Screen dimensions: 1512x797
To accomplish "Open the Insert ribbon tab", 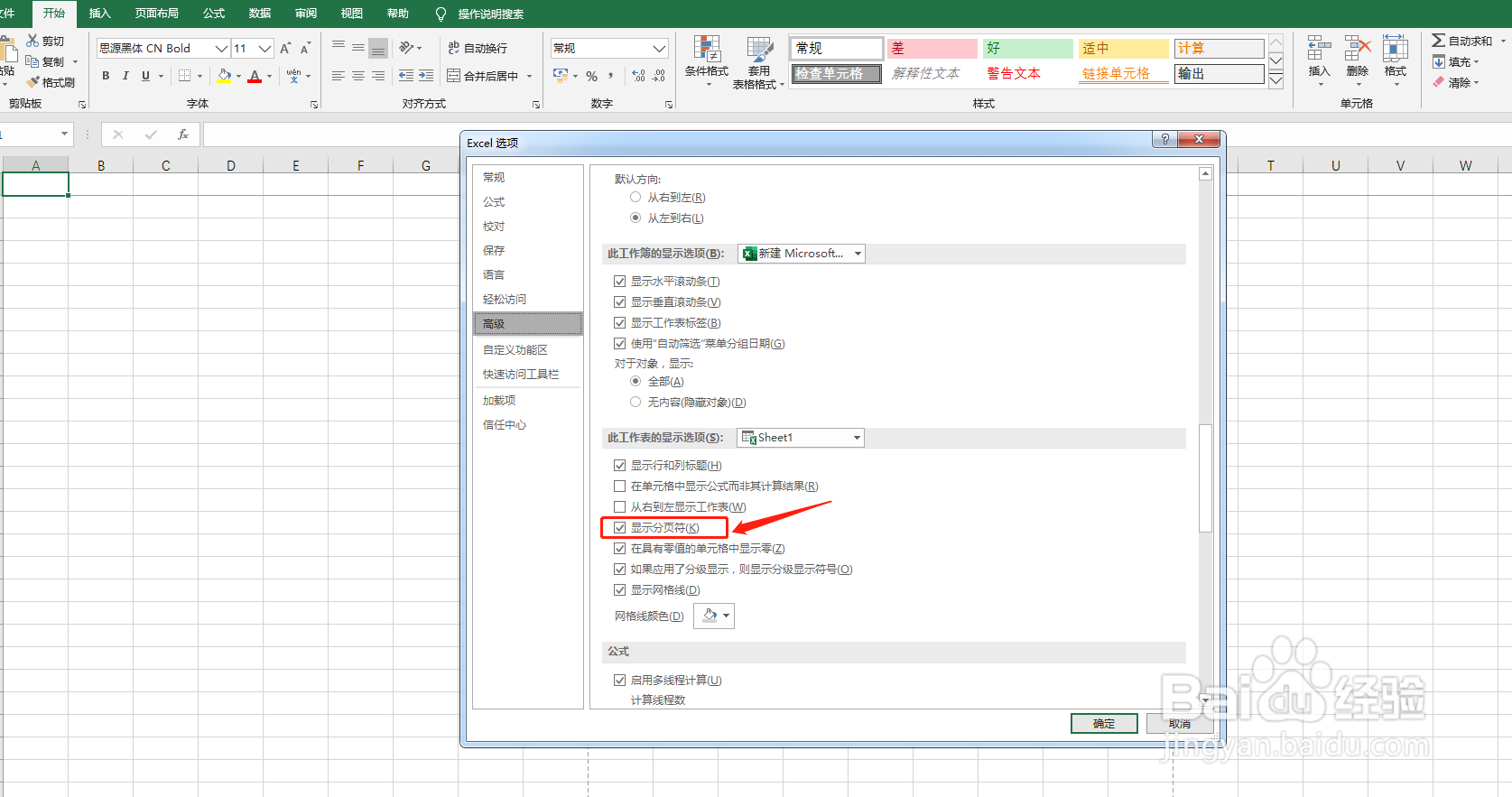I will click(99, 14).
